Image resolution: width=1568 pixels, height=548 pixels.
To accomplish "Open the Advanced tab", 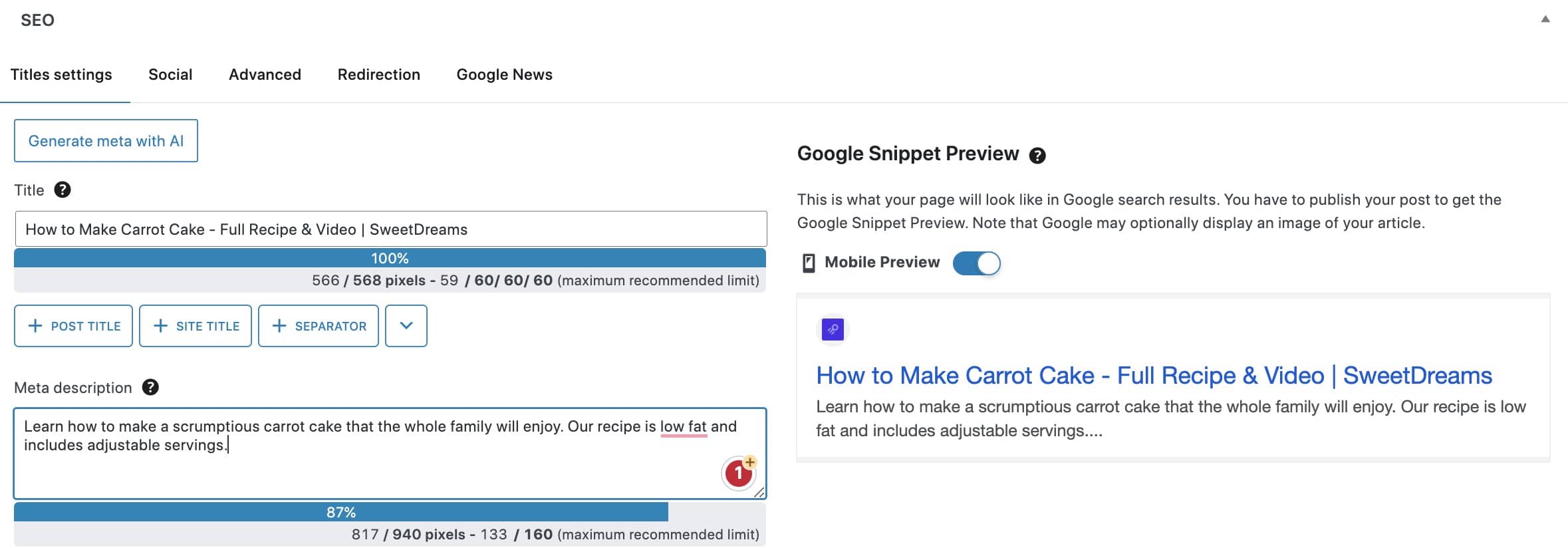I will coord(265,74).
